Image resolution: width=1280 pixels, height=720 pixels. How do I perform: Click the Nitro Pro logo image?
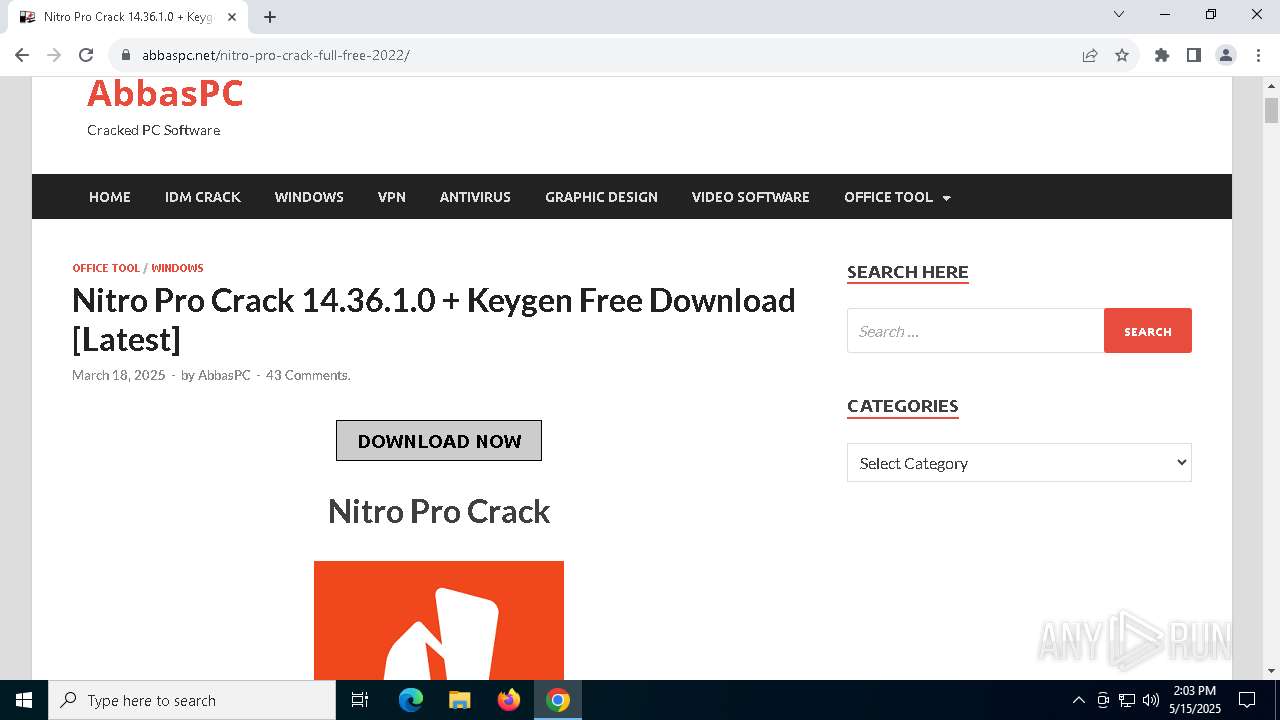click(x=439, y=620)
